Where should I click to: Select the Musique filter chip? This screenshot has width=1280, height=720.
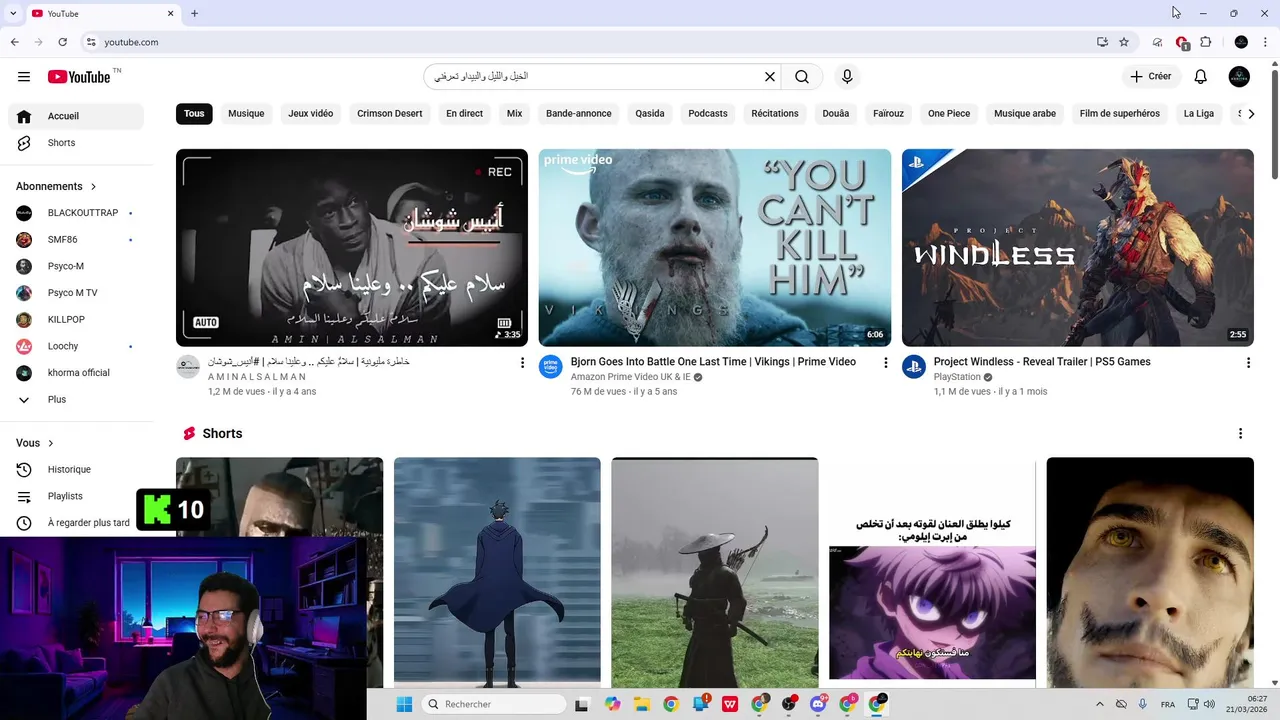click(x=246, y=114)
